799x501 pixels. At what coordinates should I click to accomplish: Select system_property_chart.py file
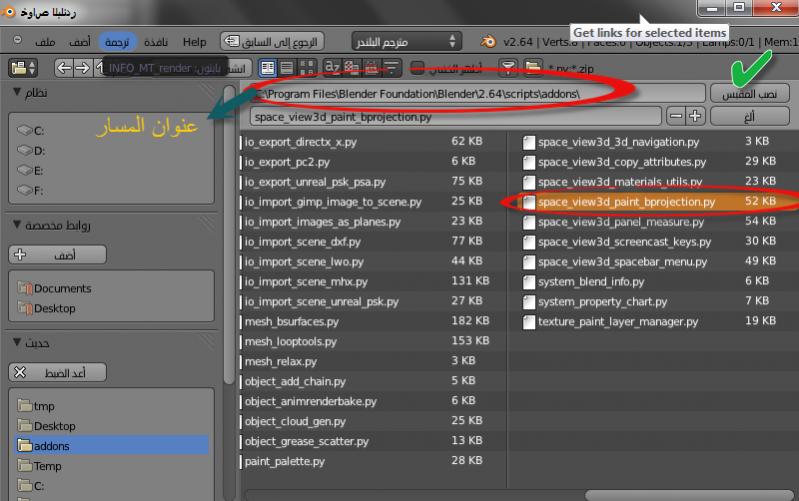click(602, 301)
